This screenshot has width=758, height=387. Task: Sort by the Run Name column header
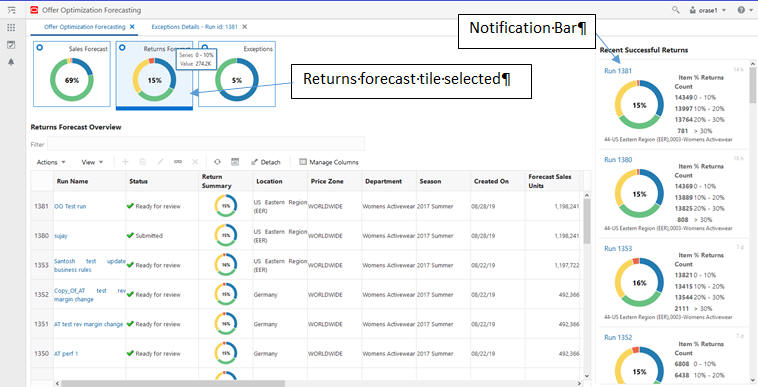[72, 181]
